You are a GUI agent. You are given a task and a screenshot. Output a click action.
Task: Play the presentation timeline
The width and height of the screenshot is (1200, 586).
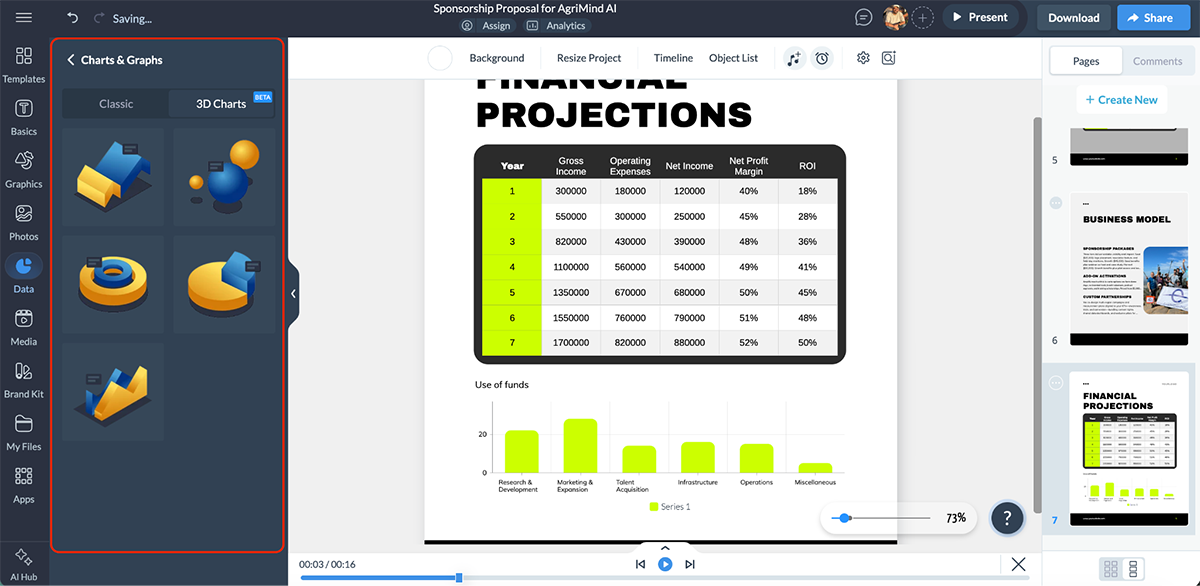[x=664, y=563]
